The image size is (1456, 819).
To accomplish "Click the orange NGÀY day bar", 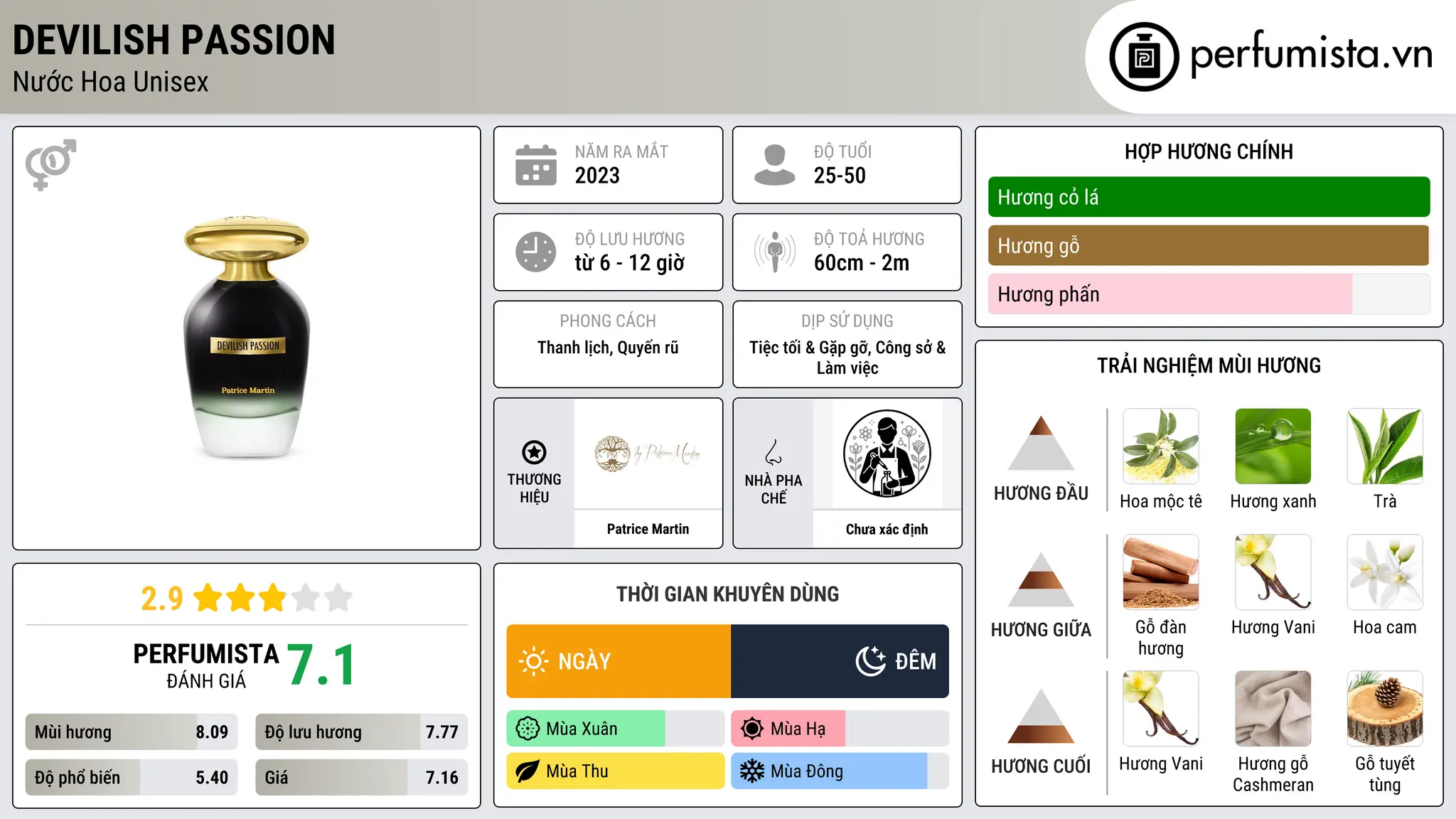I will coord(619,661).
